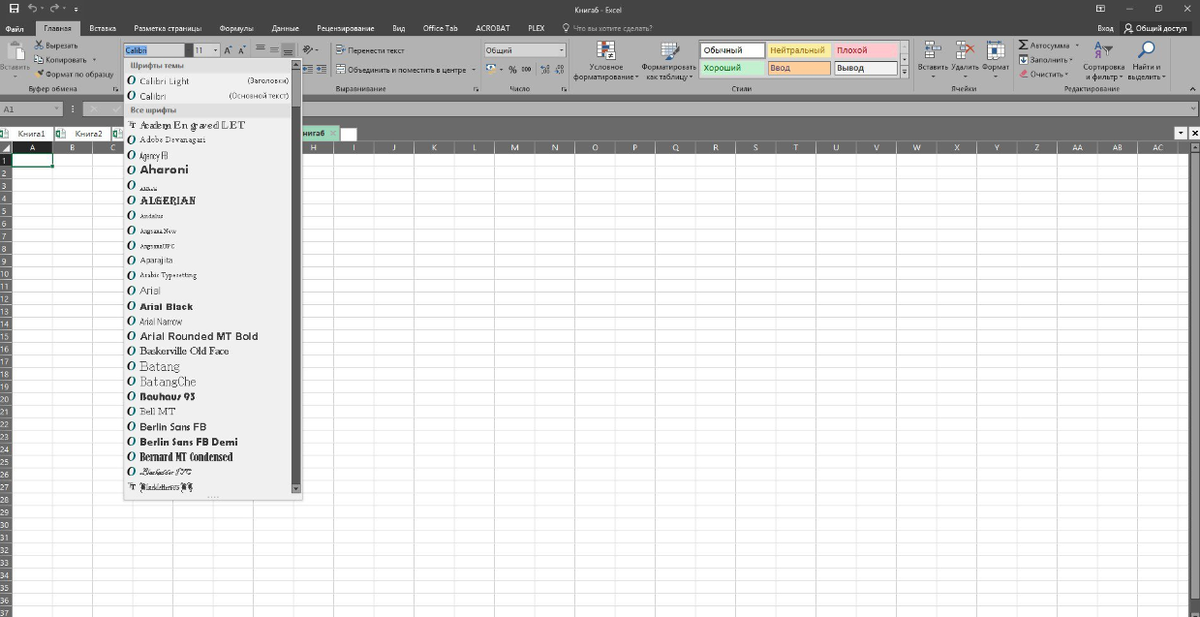Switch to the Формулы tab
1200x617 pixels.
coord(236,29)
